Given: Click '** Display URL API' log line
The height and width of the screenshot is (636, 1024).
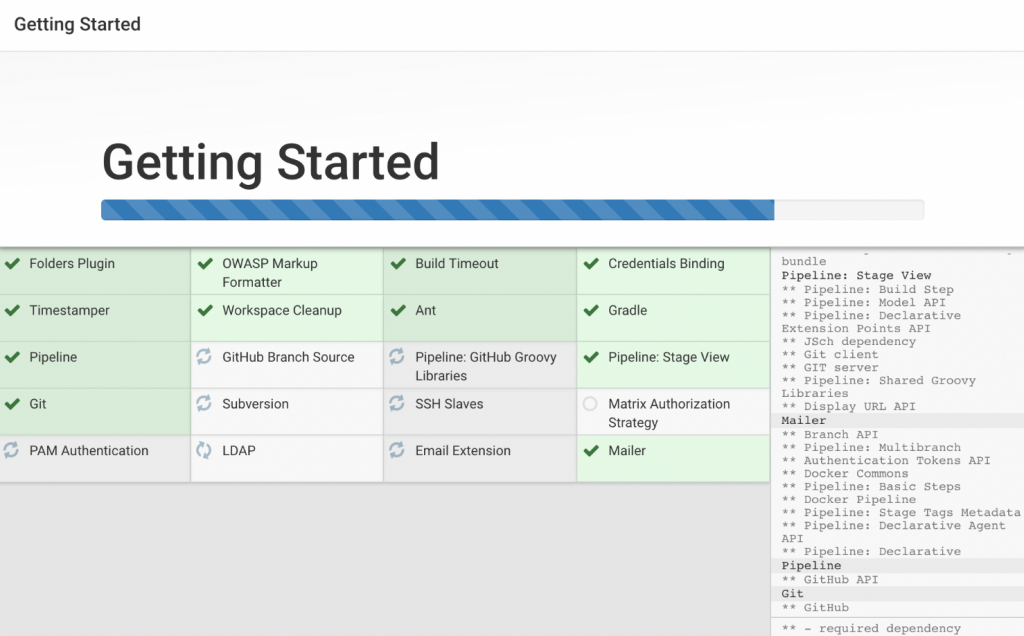Looking at the screenshot, I should click(x=848, y=406).
